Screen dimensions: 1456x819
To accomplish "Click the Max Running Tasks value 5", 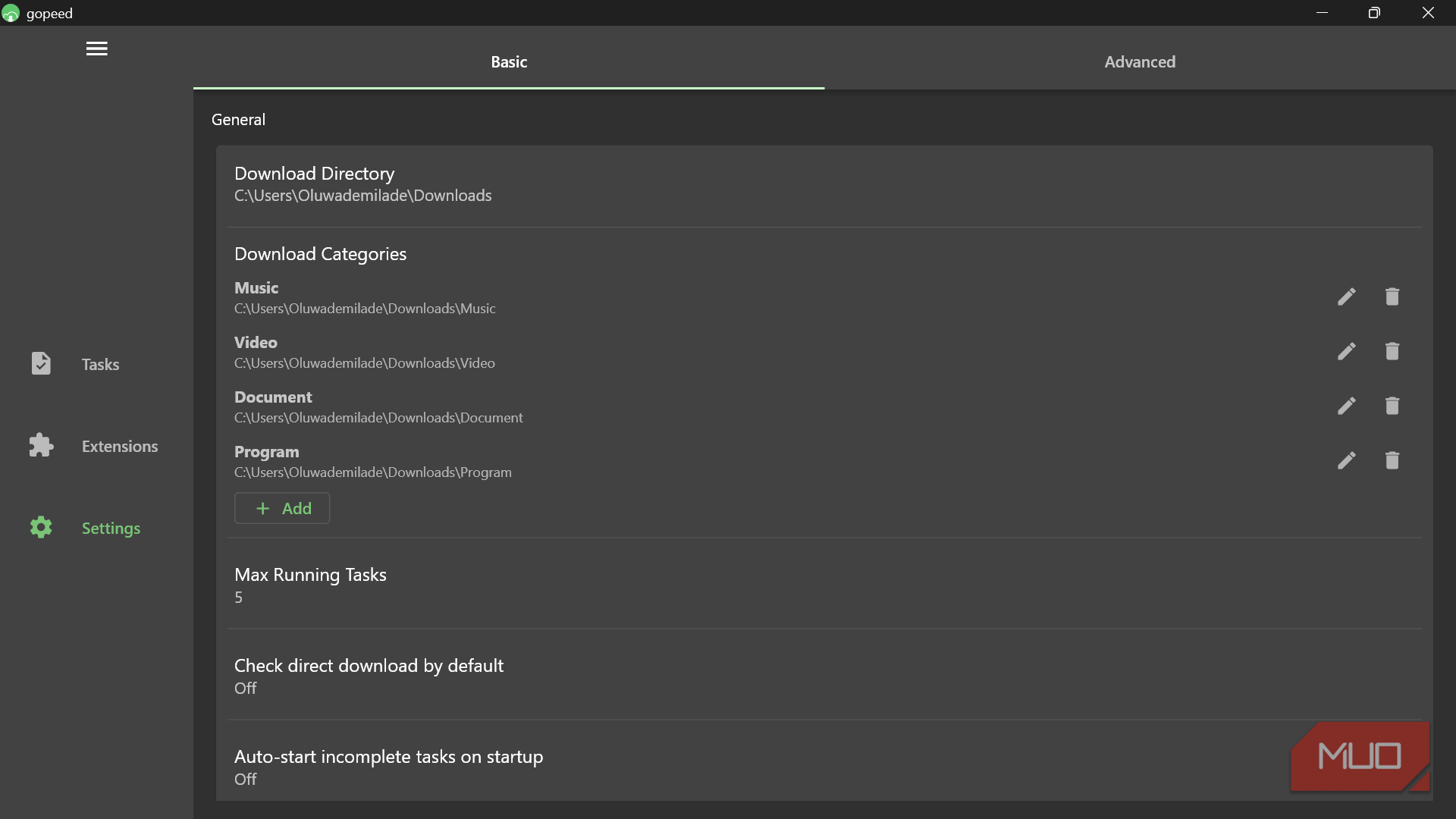I will (238, 598).
